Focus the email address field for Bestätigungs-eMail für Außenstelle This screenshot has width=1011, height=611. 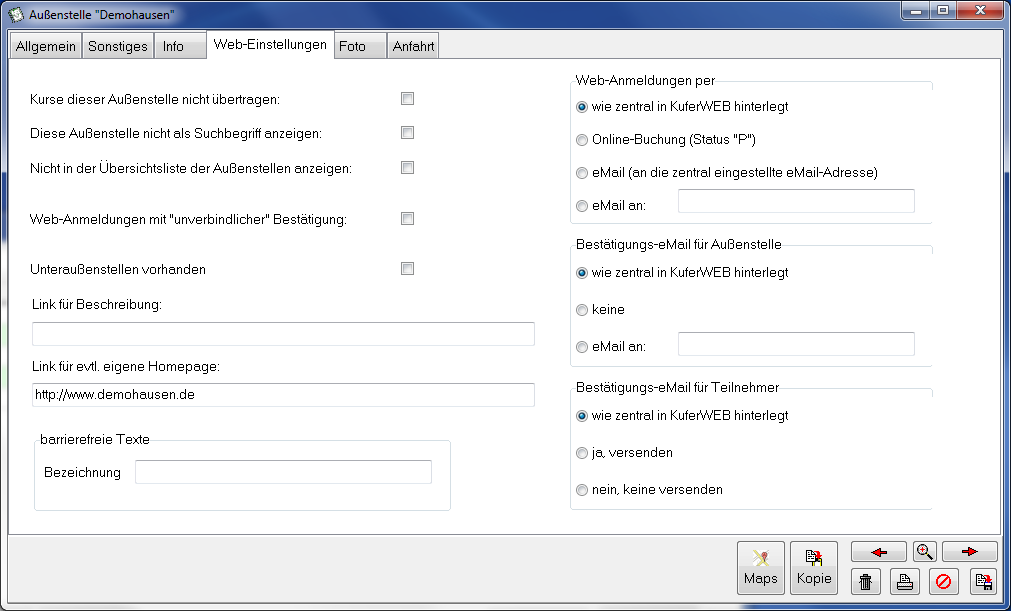[796, 344]
